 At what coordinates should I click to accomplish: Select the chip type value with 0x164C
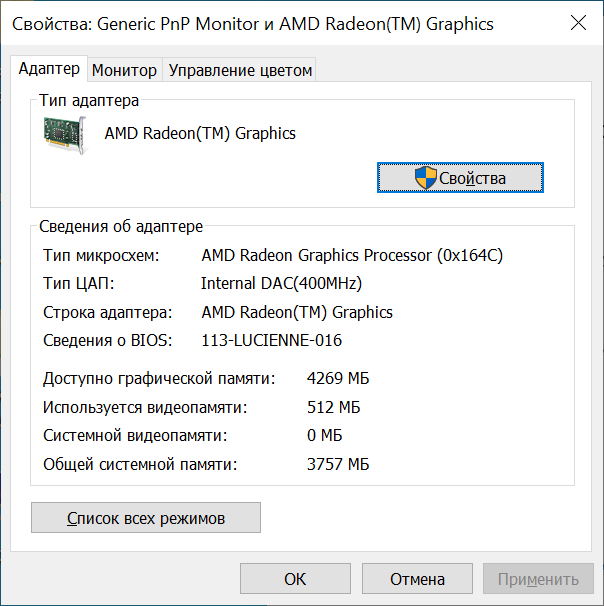pos(352,255)
